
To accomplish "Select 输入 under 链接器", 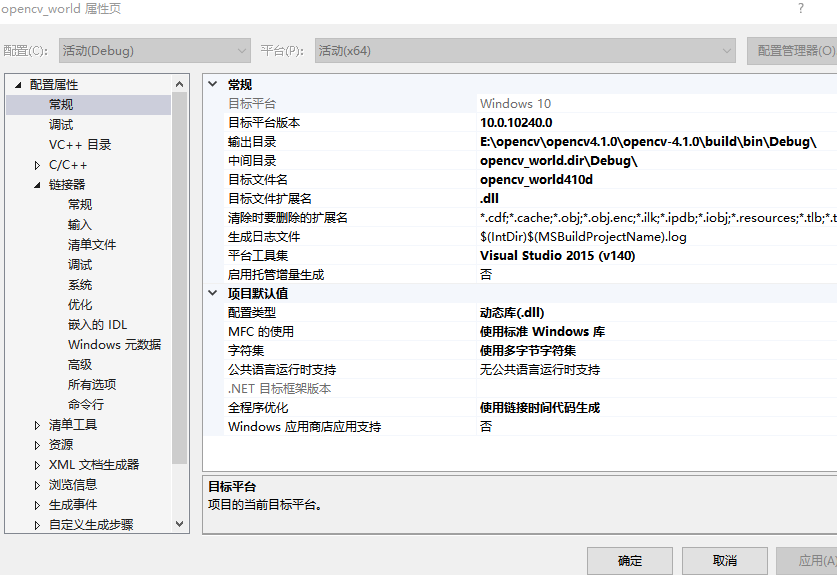I will (80, 225).
